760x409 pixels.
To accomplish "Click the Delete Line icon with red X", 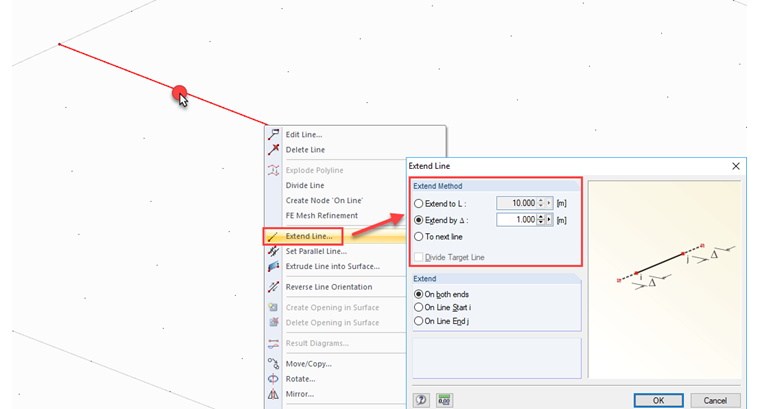I will click(x=273, y=149).
